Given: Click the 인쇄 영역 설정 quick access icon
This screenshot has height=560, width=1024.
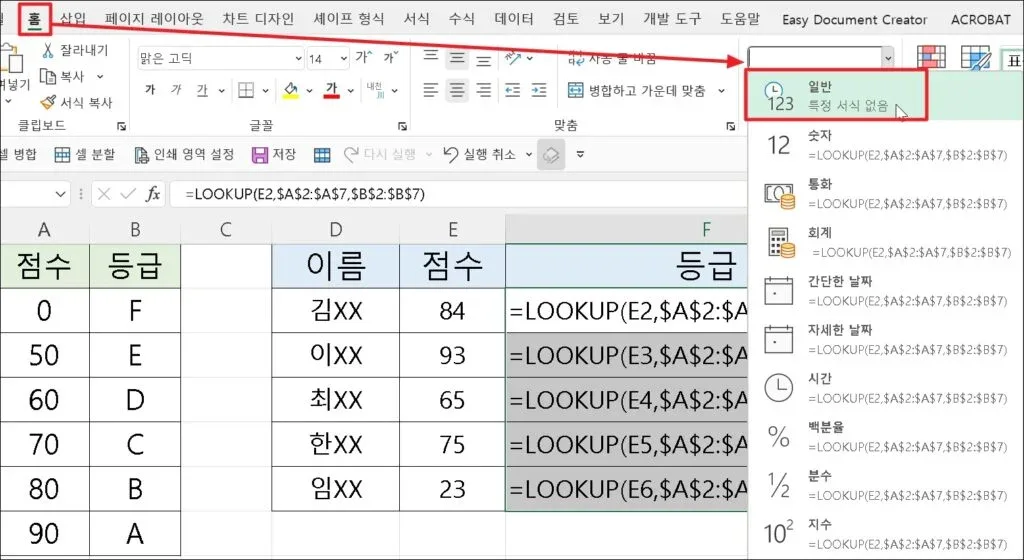Looking at the screenshot, I should (141, 155).
